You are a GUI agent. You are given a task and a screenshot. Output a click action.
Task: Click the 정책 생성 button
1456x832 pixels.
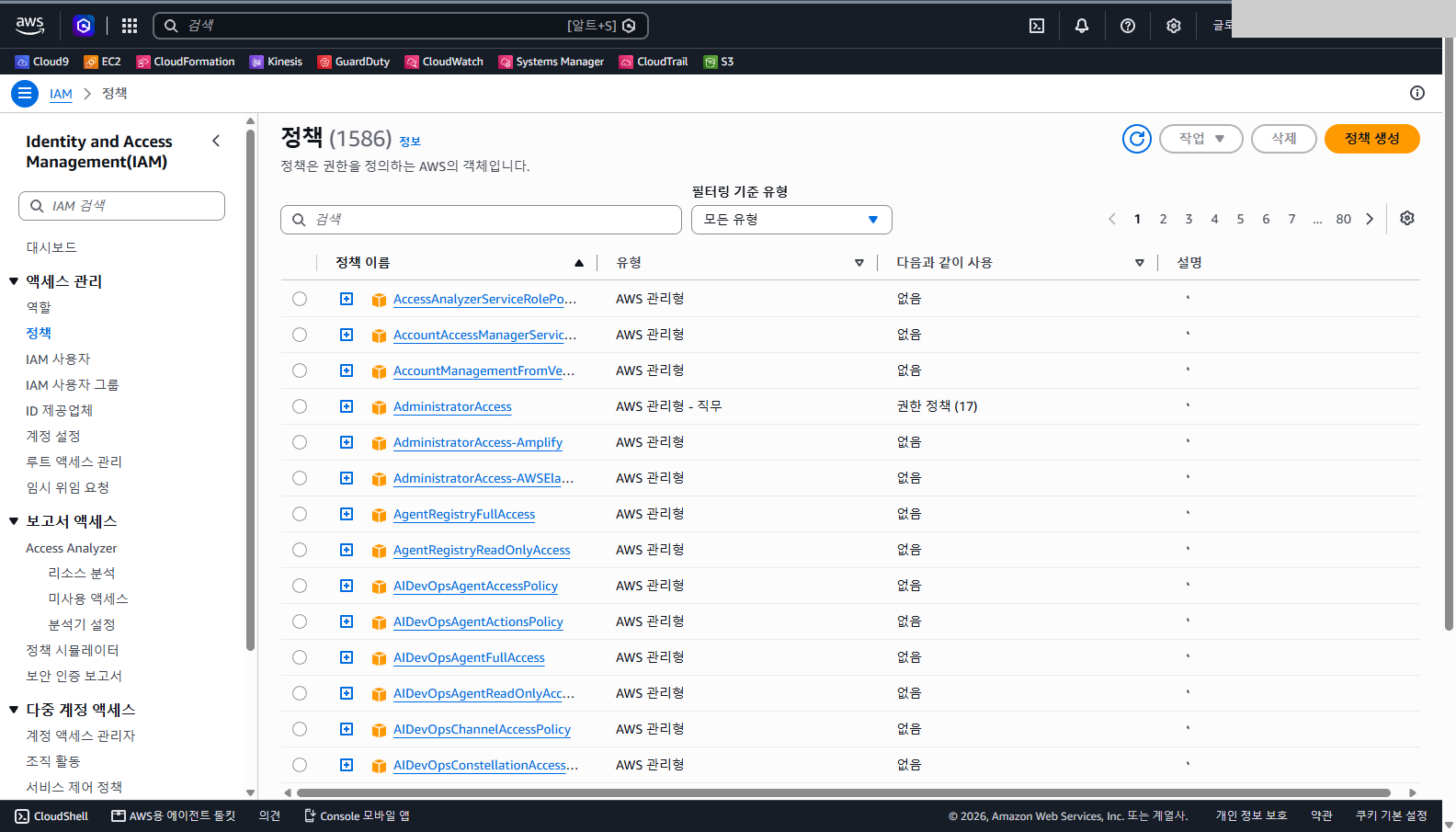[1372, 139]
